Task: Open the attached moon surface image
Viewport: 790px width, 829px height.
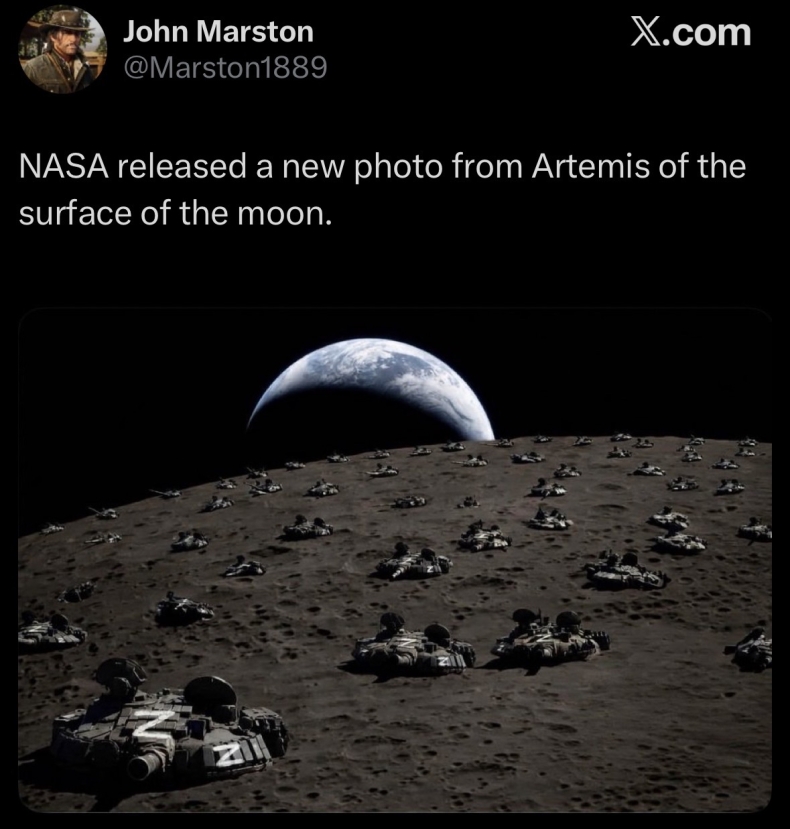Action: (x=395, y=560)
